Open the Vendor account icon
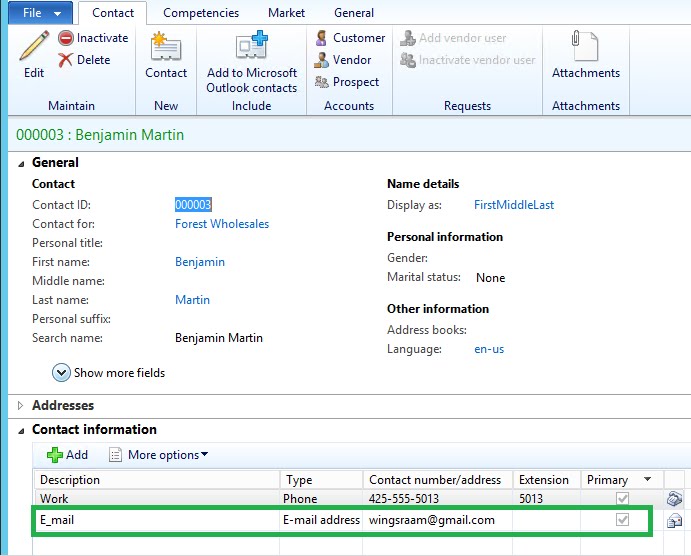The width and height of the screenshot is (691, 556). 321,60
